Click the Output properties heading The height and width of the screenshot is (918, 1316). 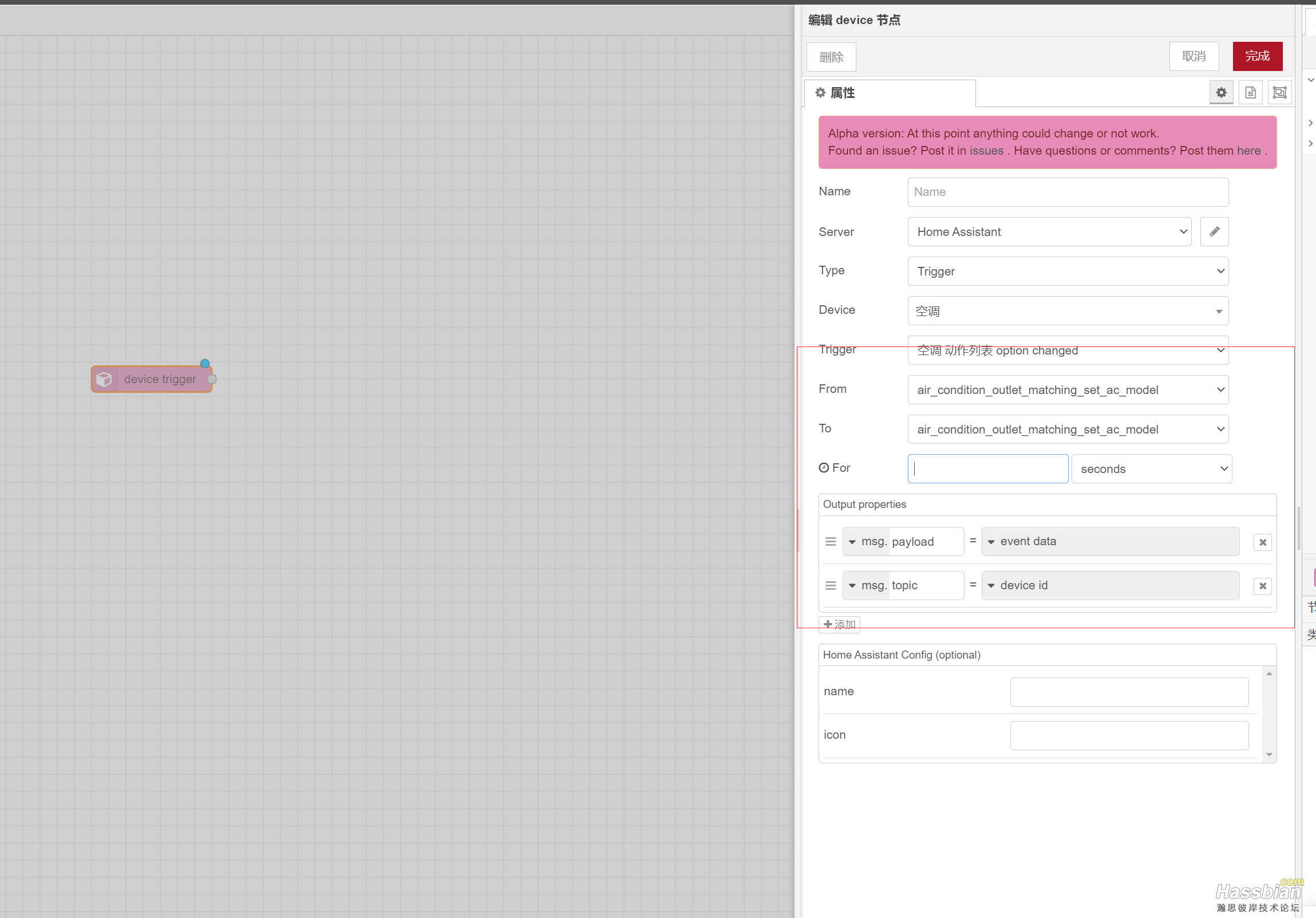[864, 504]
